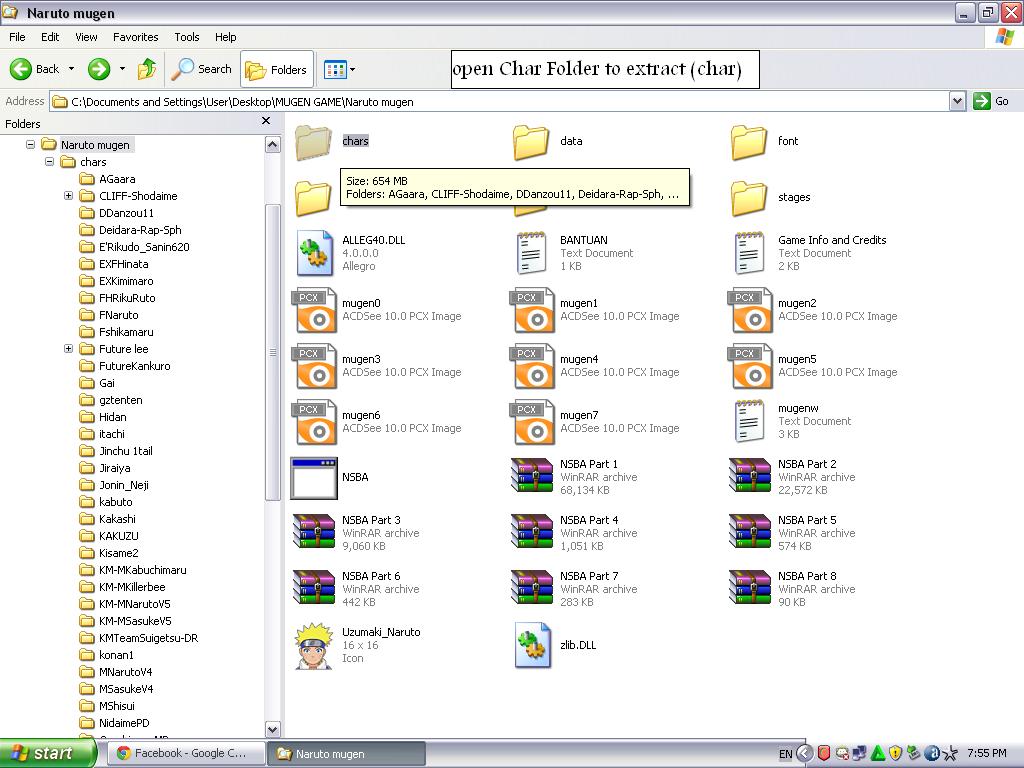Expand the Future lee folder node

pos(68,349)
